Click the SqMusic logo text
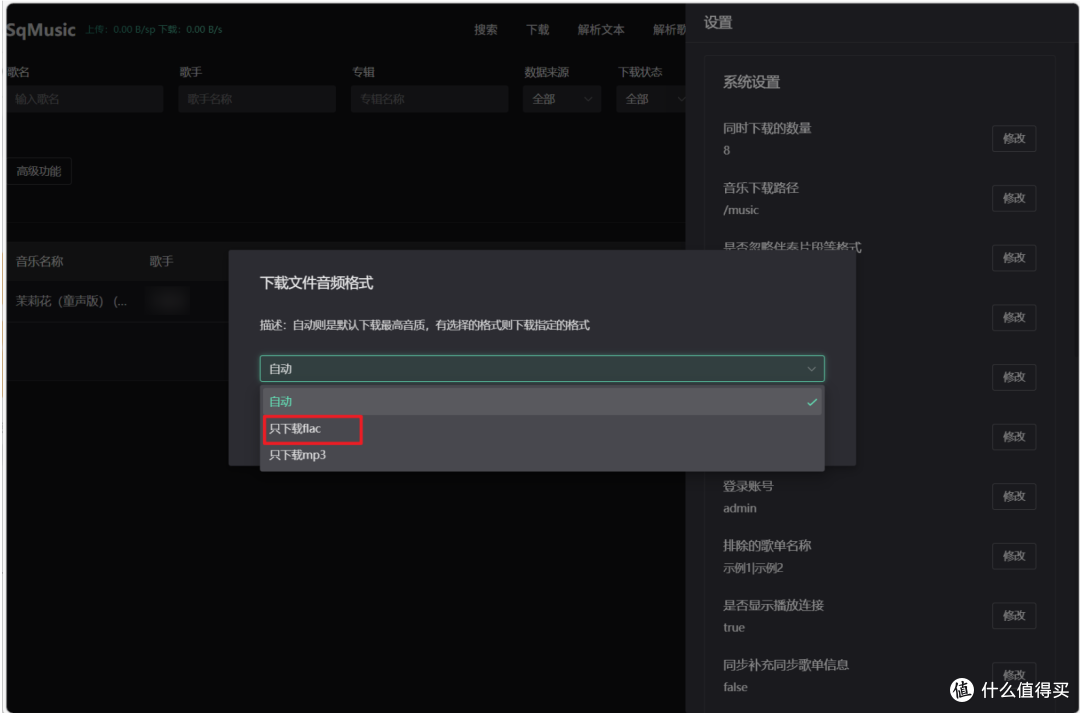Image resolution: width=1080 pixels, height=713 pixels. tap(41, 30)
